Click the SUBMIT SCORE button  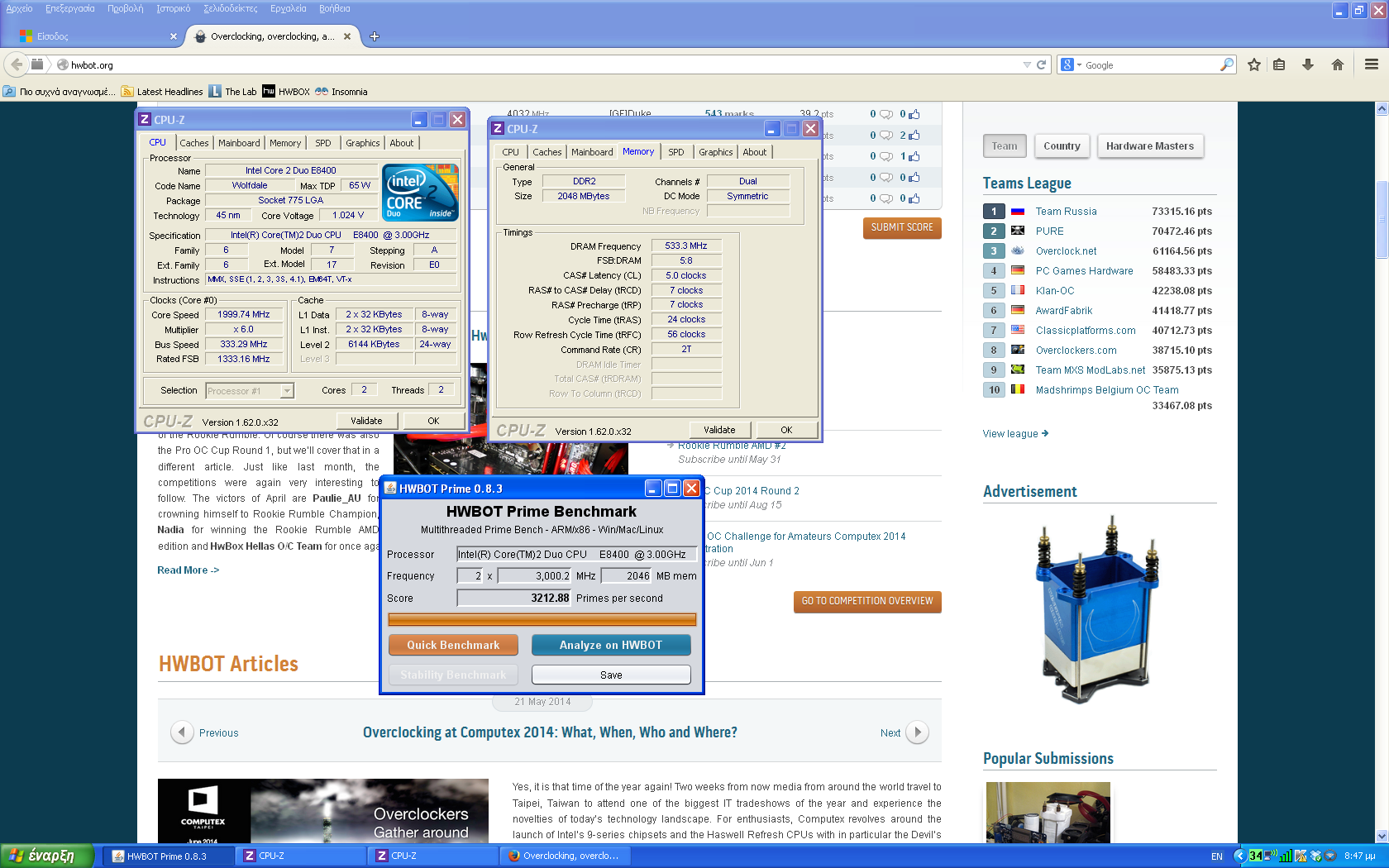tap(902, 227)
